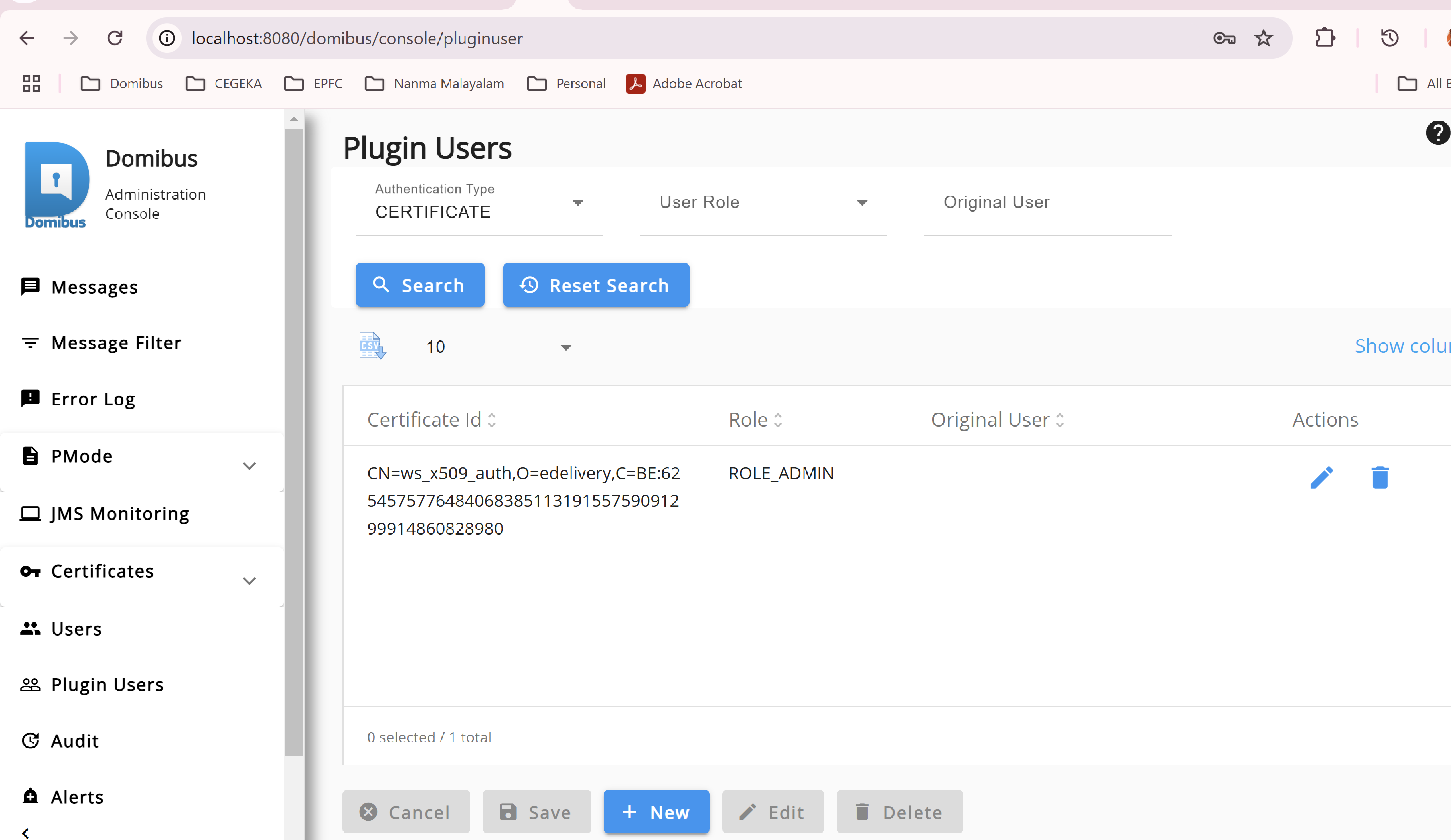The height and width of the screenshot is (840, 1451).
Task: Export table with the CSV download icon
Action: pyautogui.click(x=372, y=346)
